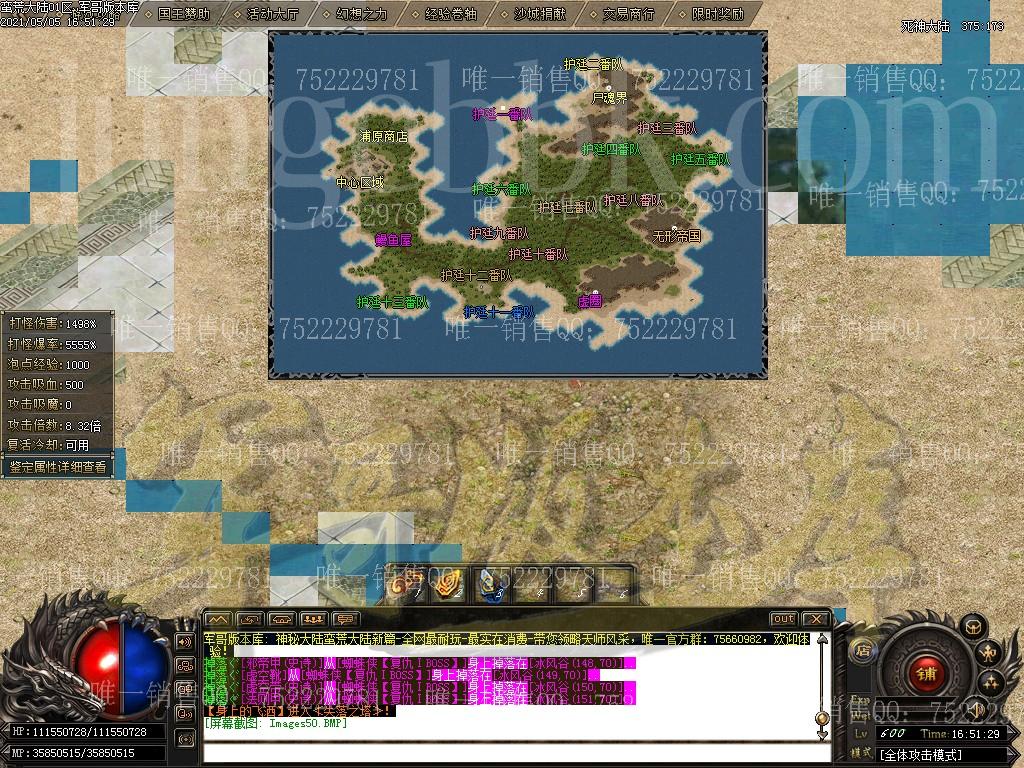
Task: Click the close X button on chat panel
Action: pyautogui.click(x=815, y=619)
